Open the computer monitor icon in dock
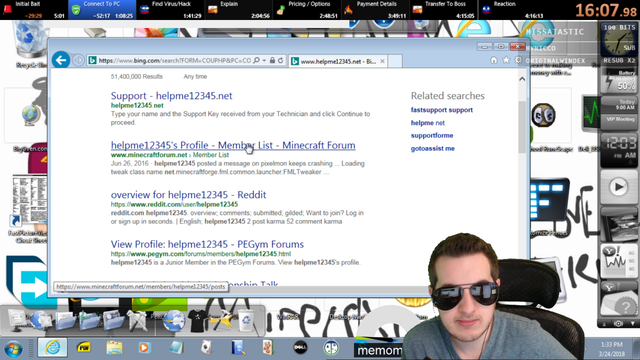 tap(17, 320)
